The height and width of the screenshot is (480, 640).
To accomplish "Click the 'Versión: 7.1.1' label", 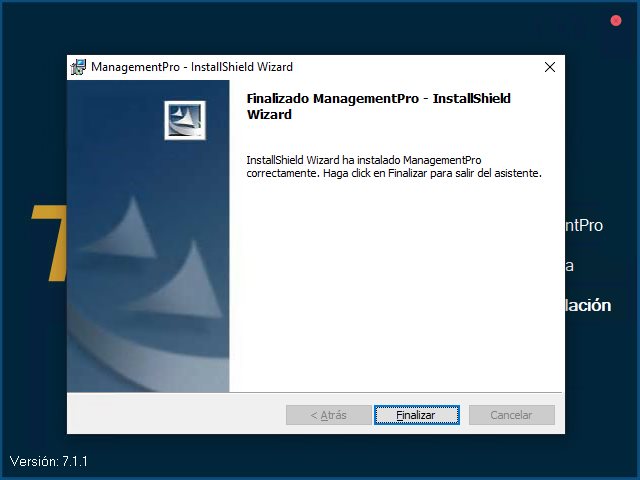I will coord(49,461).
